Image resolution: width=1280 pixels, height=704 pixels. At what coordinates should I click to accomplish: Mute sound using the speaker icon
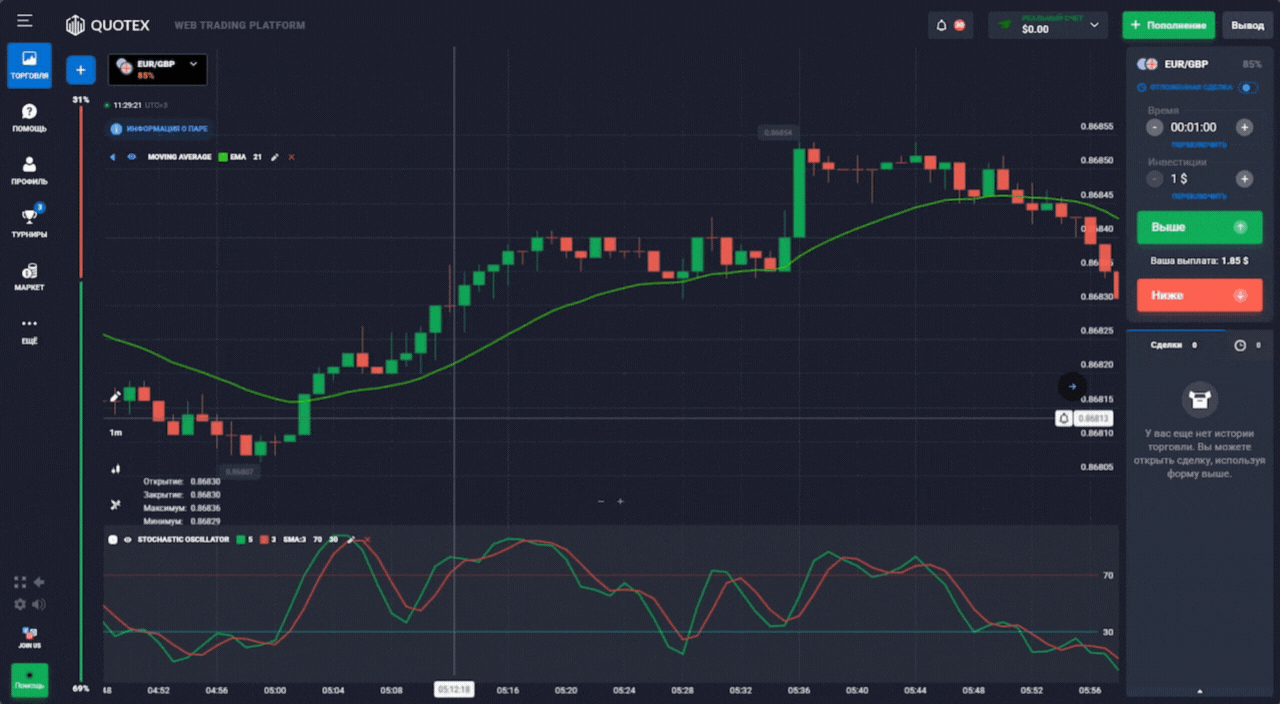(x=40, y=604)
